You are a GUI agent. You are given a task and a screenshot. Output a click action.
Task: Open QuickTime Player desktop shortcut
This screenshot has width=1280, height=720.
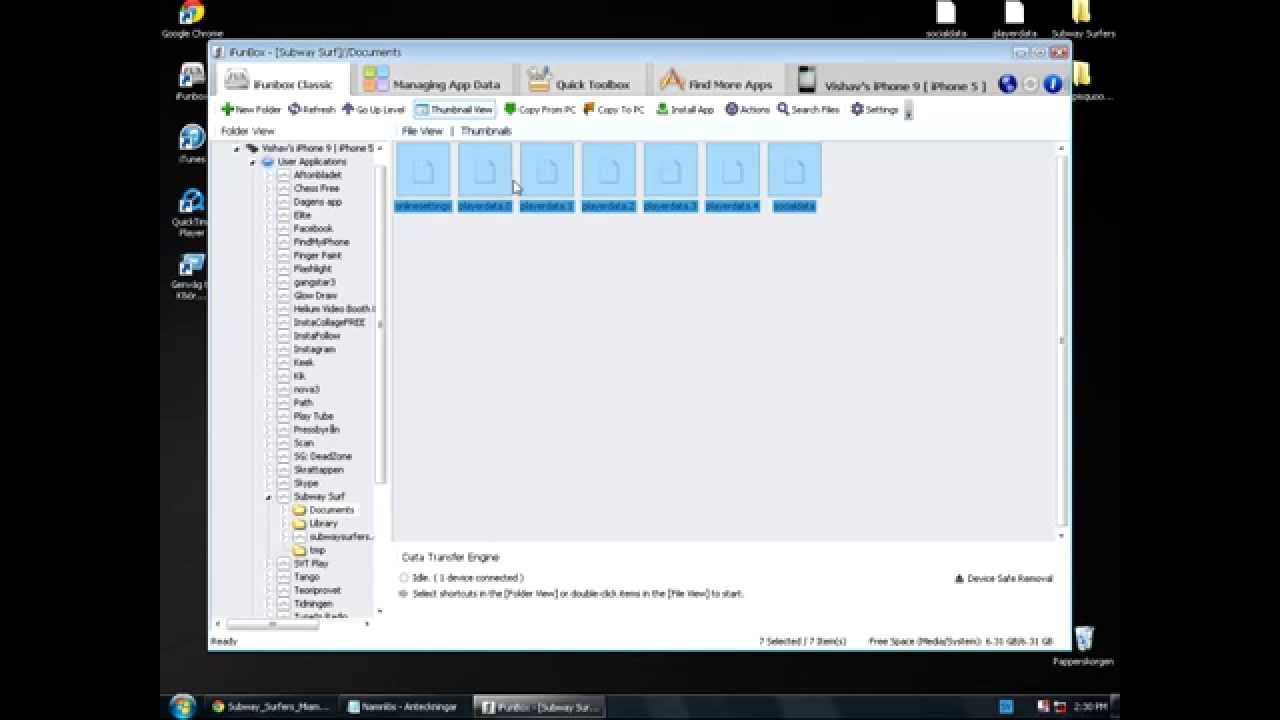(191, 213)
